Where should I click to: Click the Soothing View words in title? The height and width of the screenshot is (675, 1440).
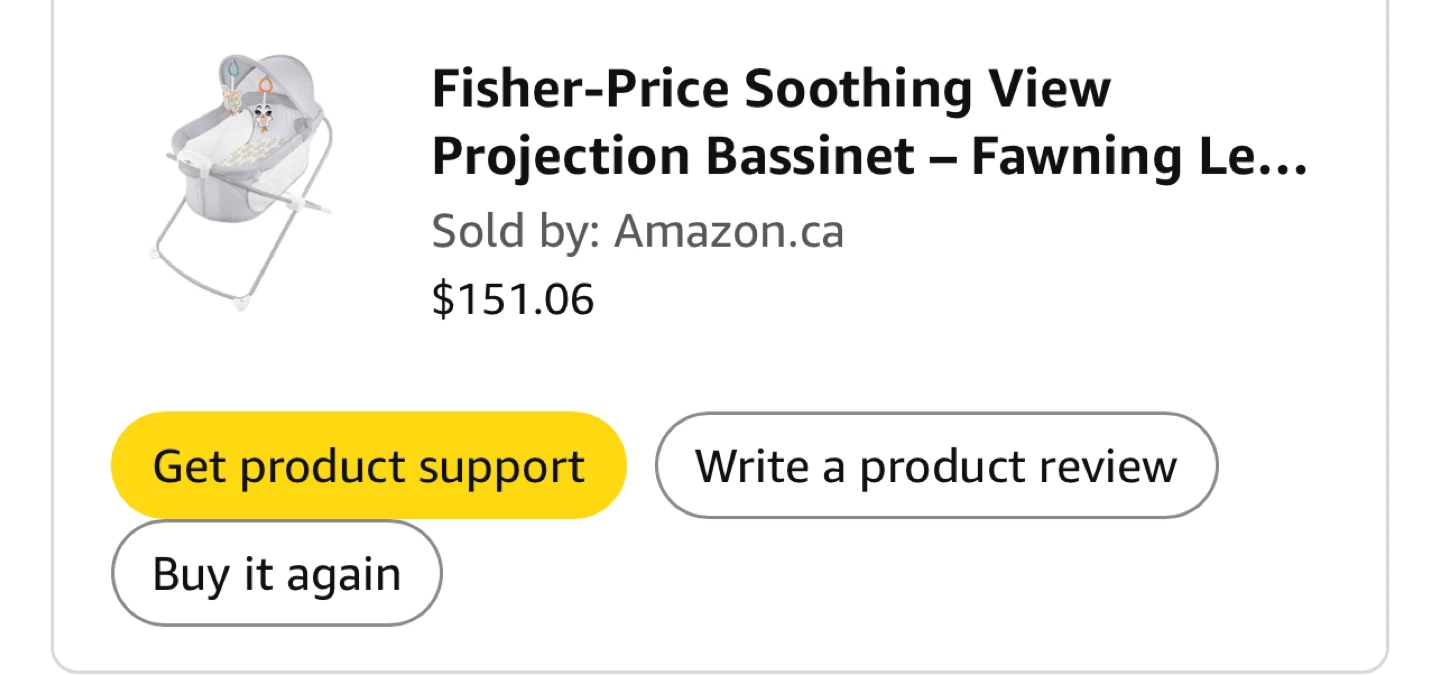point(927,90)
